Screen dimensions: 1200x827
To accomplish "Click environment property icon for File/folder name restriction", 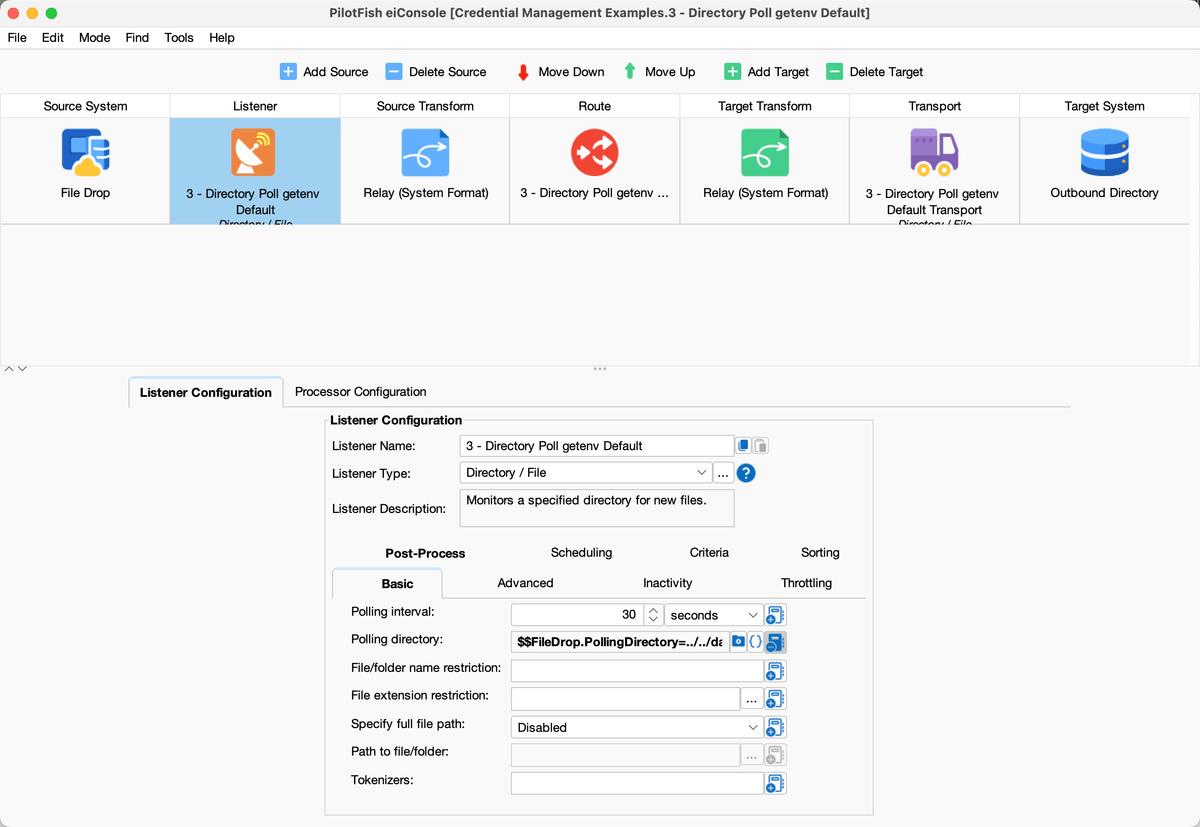I will tap(775, 671).
